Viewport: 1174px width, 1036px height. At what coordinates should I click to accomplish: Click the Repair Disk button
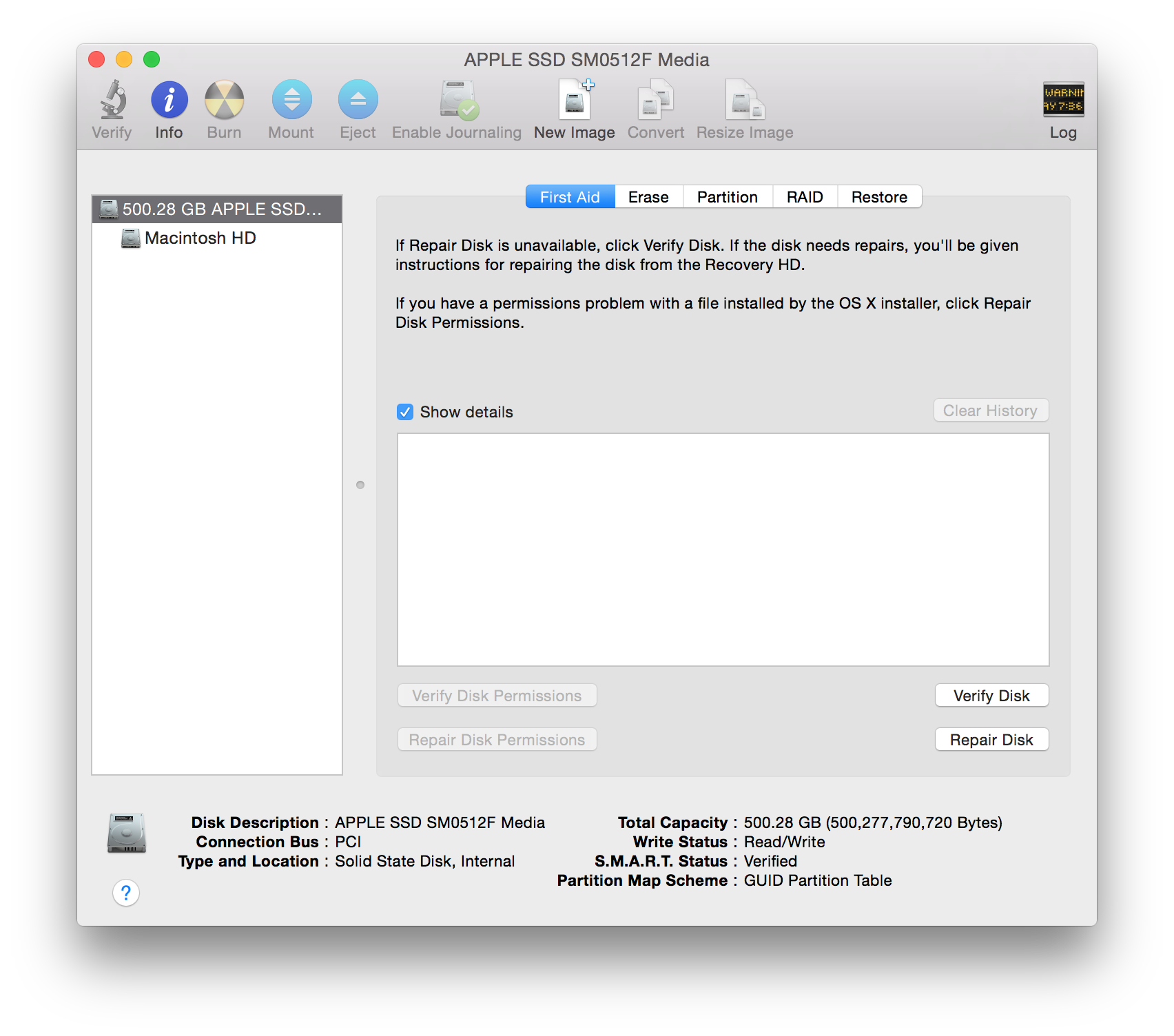click(x=992, y=740)
